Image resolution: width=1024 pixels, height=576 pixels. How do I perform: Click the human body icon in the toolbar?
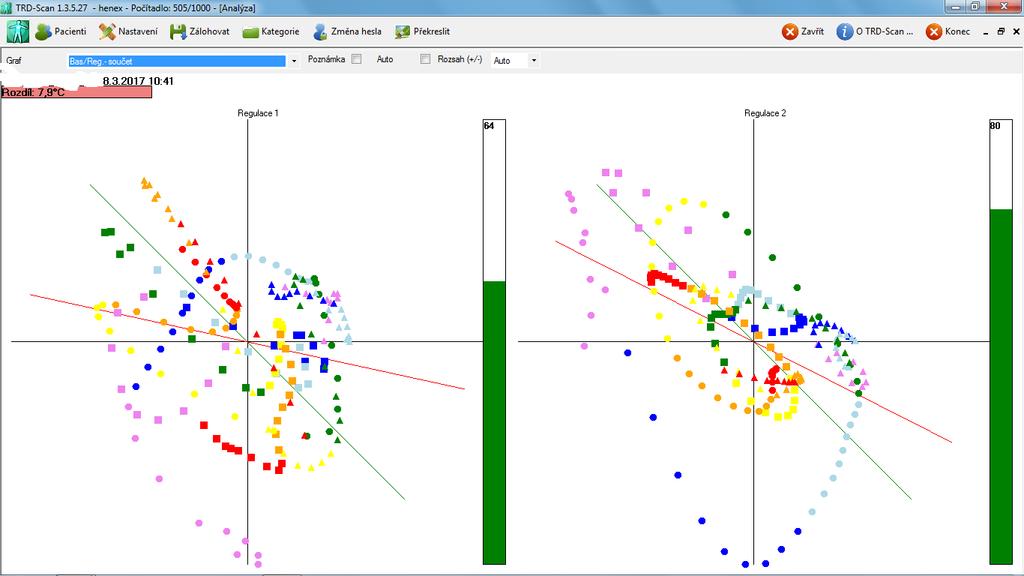point(18,31)
